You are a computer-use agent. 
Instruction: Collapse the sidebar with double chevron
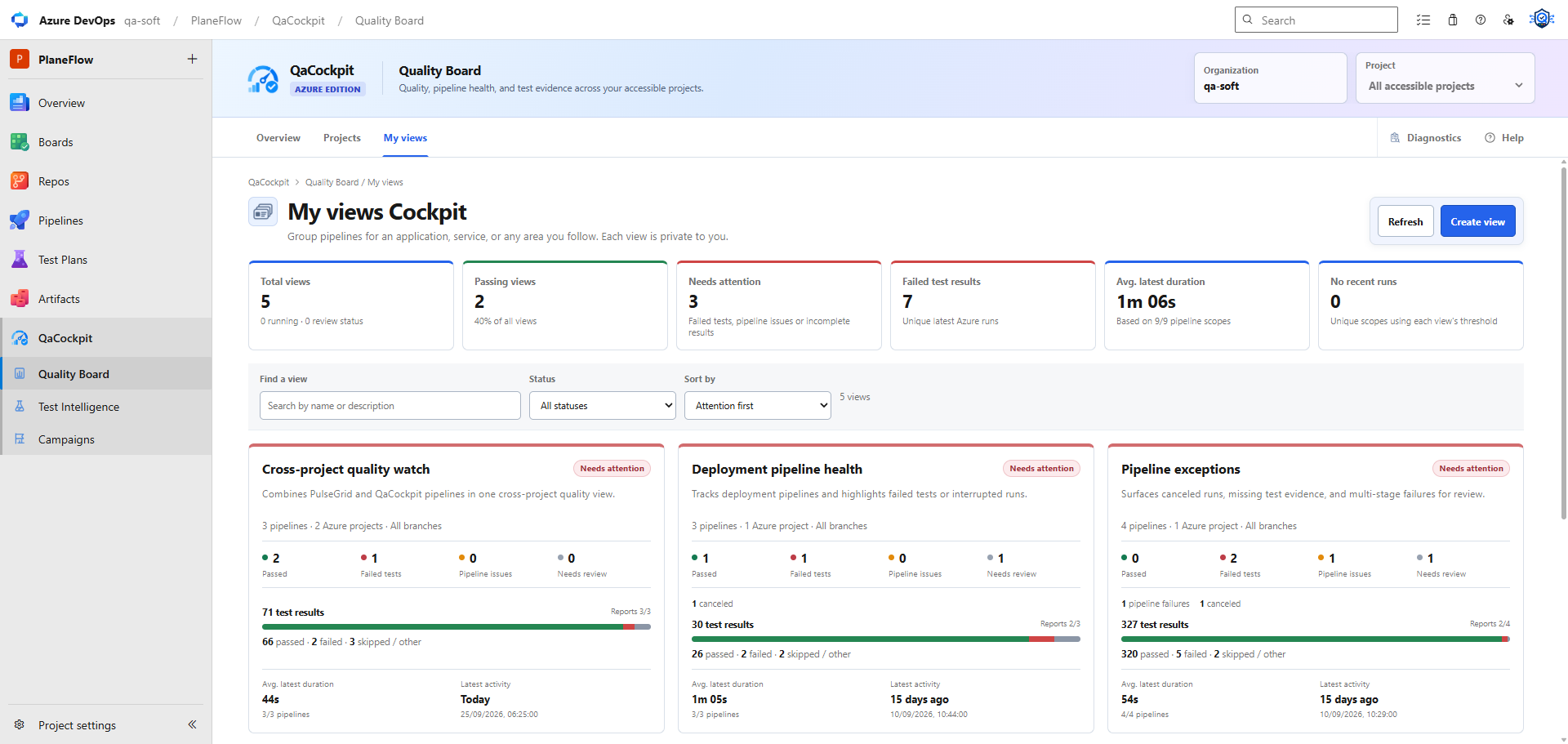tap(193, 724)
